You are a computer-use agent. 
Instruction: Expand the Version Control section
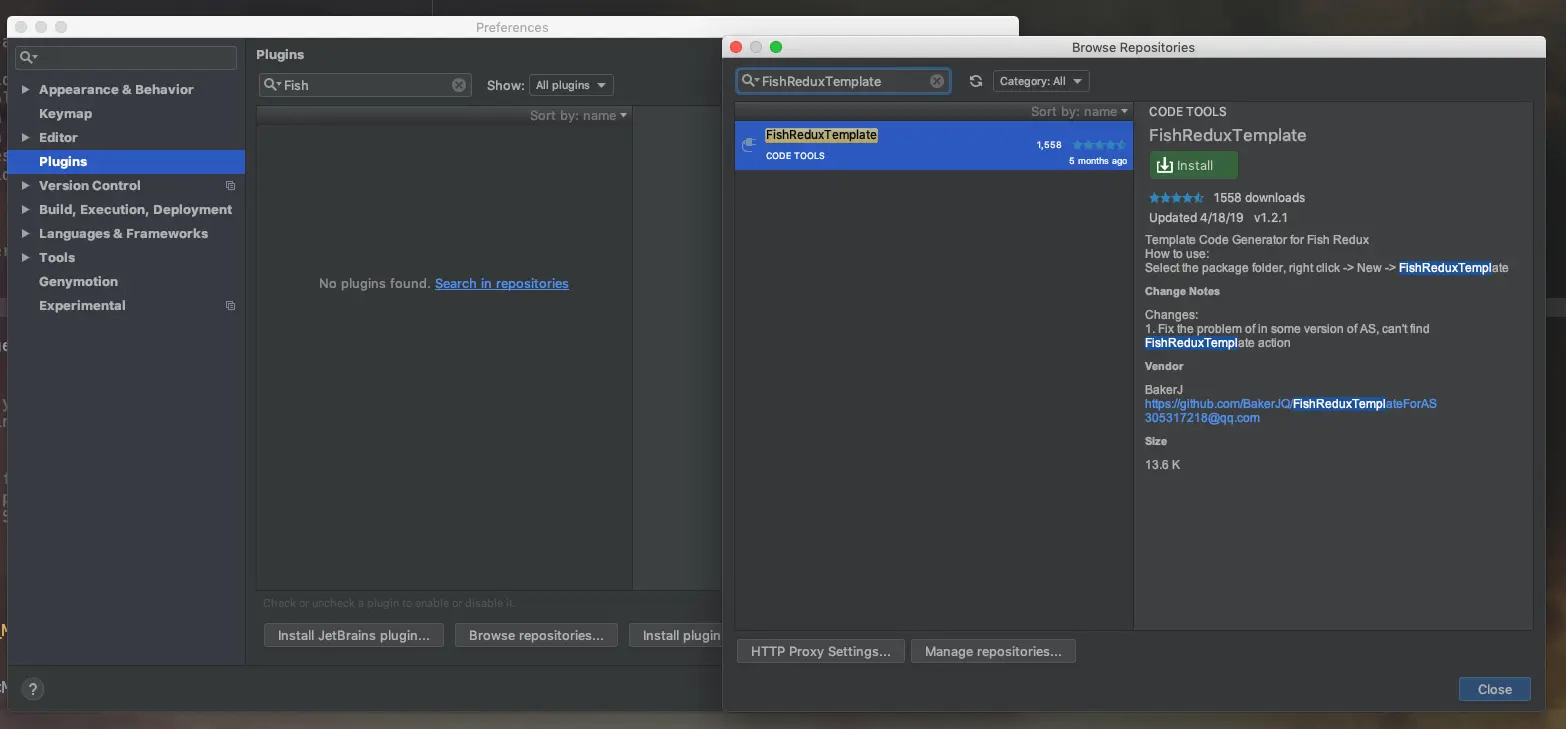coord(25,186)
